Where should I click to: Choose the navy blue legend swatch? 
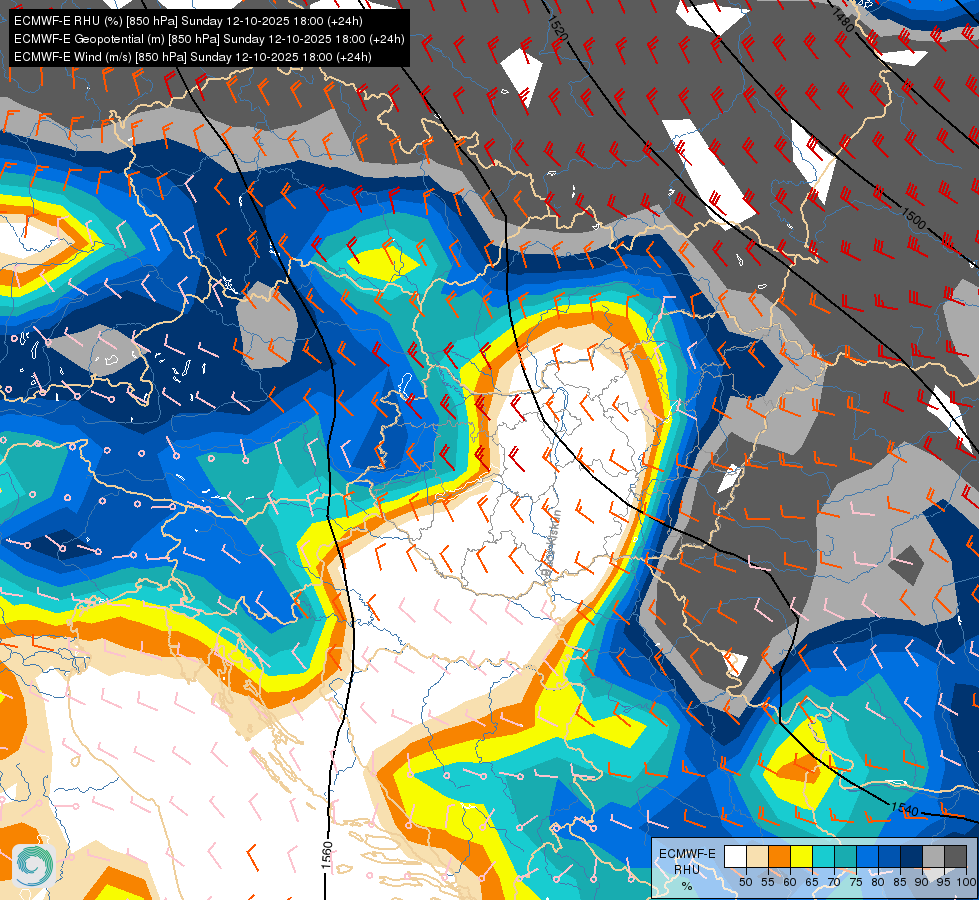click(x=912, y=856)
